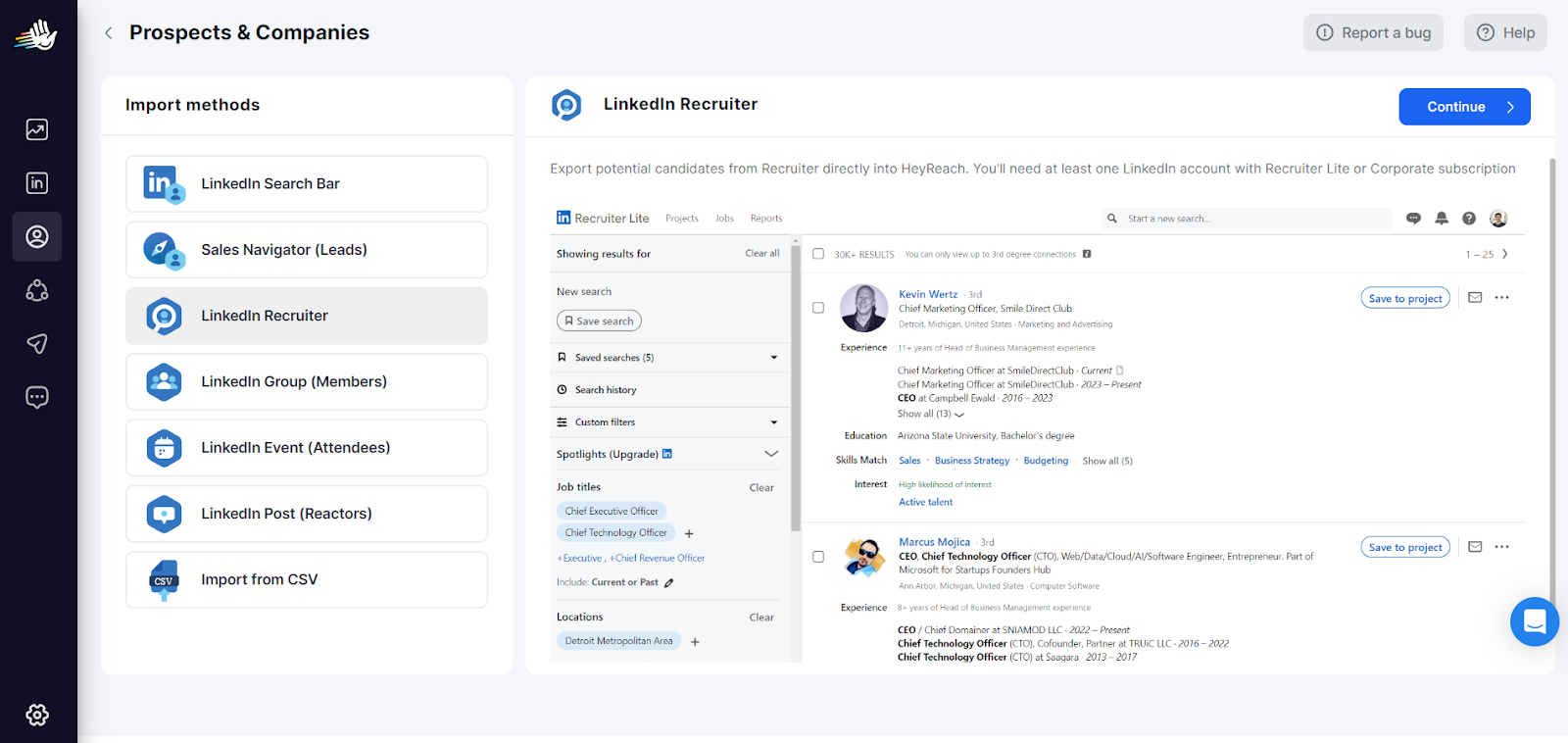Screen dimensions: 1568x743
Task: Select LinkedIn Group (Members) import method
Action: (x=307, y=381)
